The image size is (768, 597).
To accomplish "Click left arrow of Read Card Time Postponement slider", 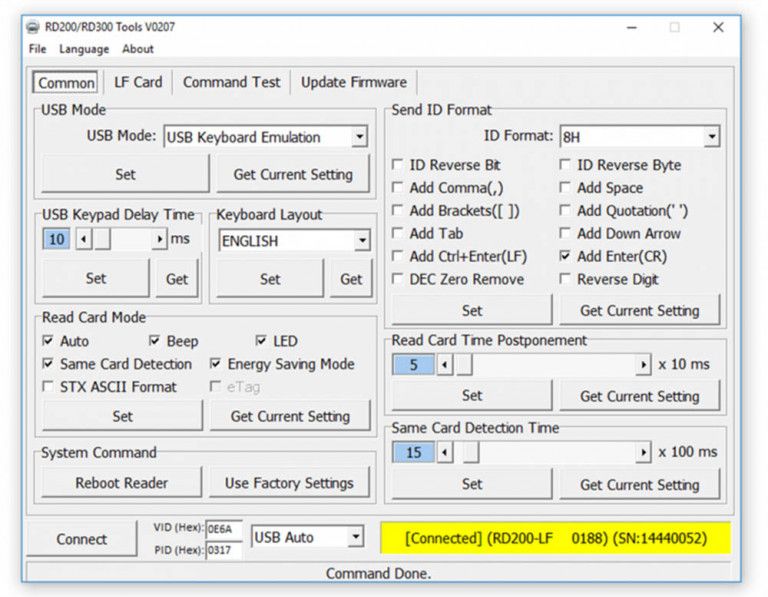I will [x=444, y=366].
